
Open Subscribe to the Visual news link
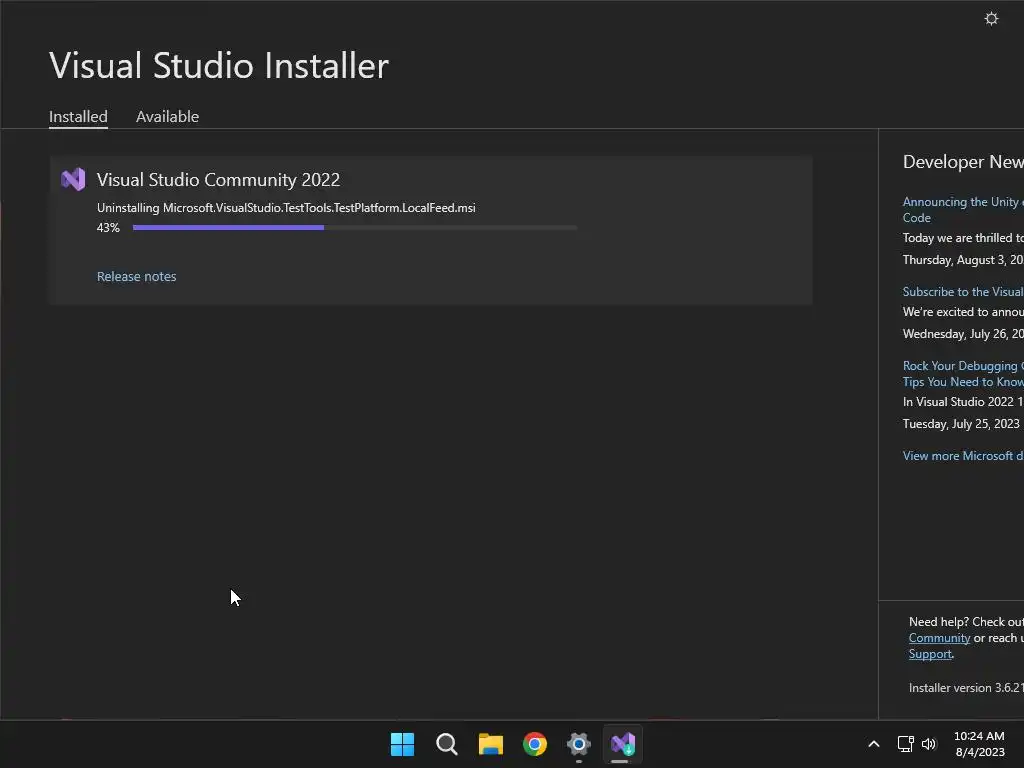pos(963,292)
